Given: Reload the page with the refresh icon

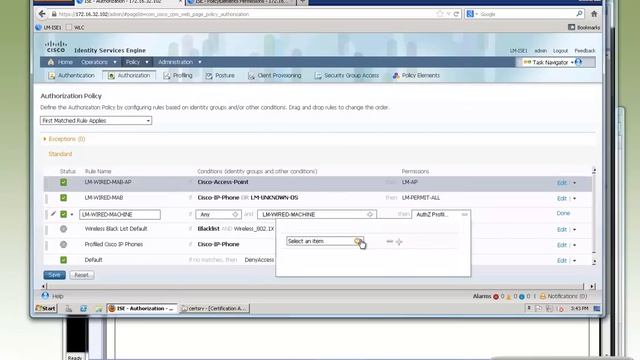Looking at the screenshot, I should click(x=456, y=14).
